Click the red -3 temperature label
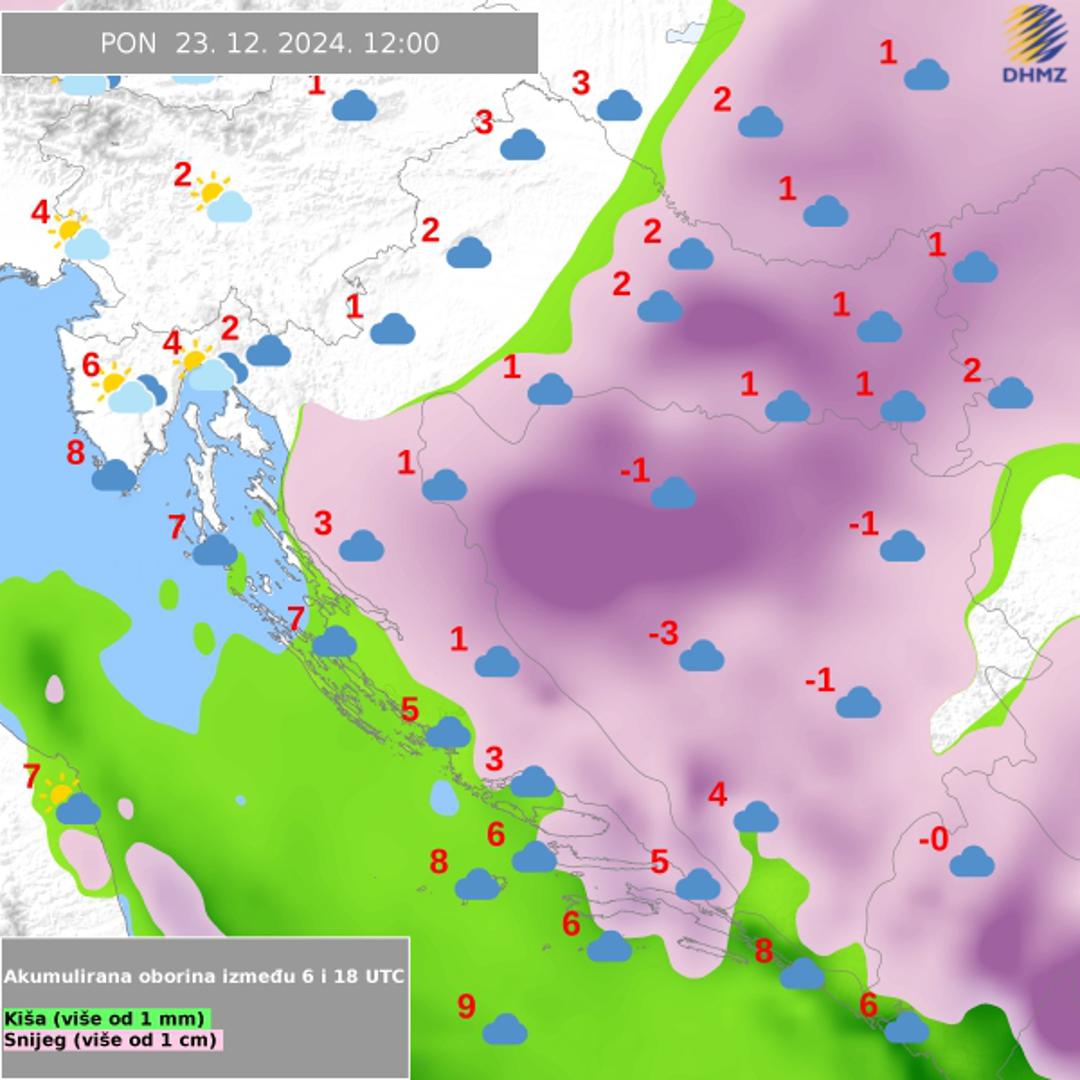Viewport: 1080px width, 1080px height. coord(663,633)
